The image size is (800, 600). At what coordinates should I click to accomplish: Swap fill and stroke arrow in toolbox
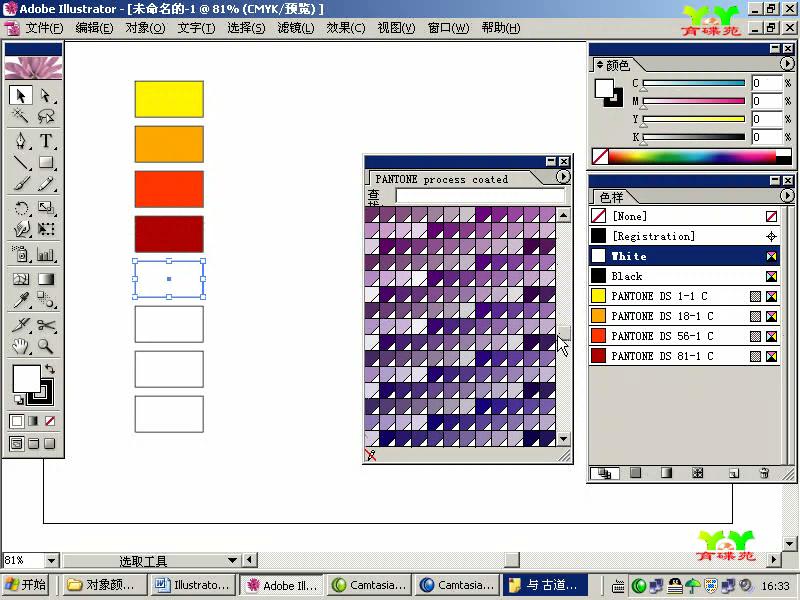click(x=49, y=368)
